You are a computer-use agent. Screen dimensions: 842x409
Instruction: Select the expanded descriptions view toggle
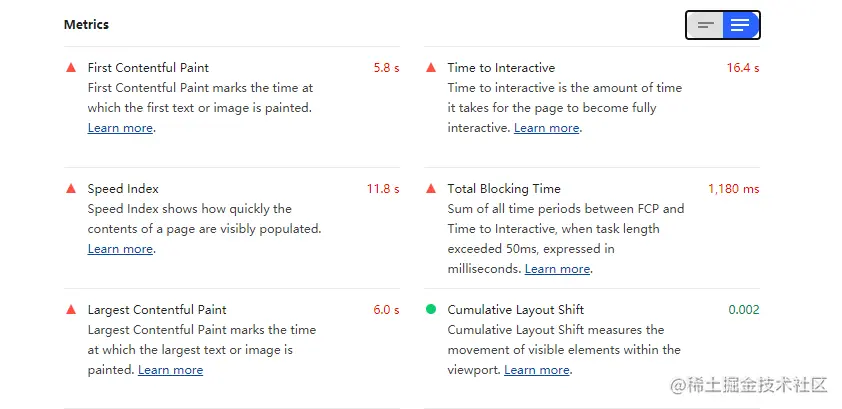point(741,25)
